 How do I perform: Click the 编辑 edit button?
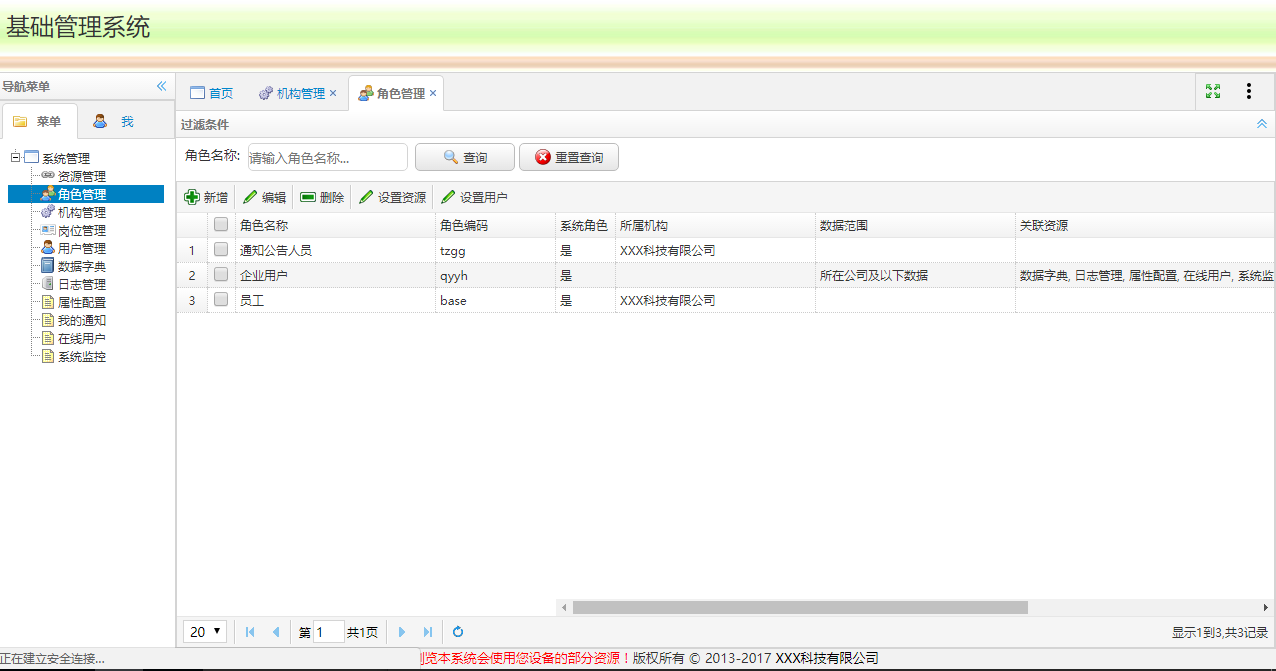tap(265, 198)
